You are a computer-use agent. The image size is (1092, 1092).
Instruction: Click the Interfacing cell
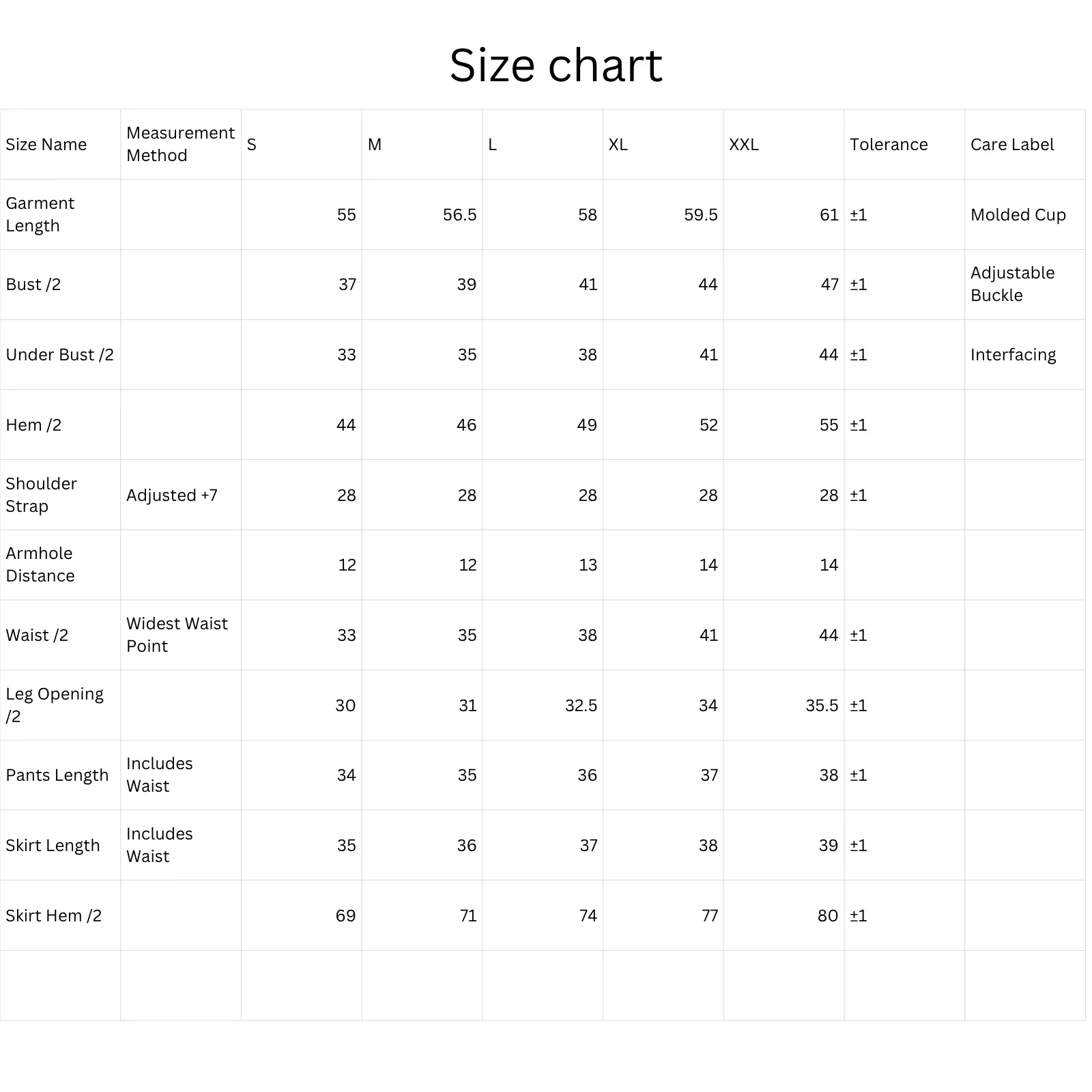[x=1013, y=355]
